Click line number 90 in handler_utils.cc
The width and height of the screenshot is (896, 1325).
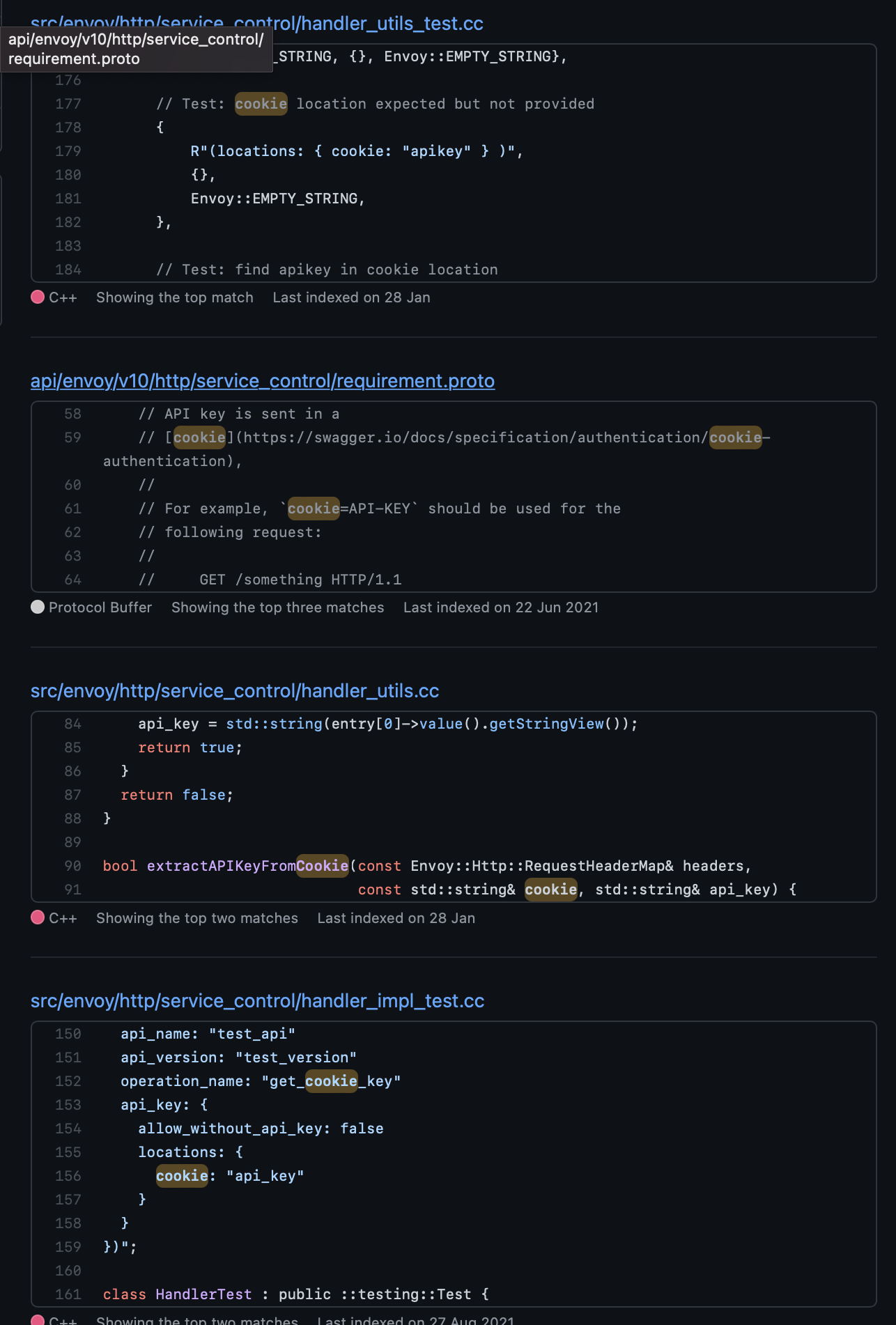[x=72, y=866]
